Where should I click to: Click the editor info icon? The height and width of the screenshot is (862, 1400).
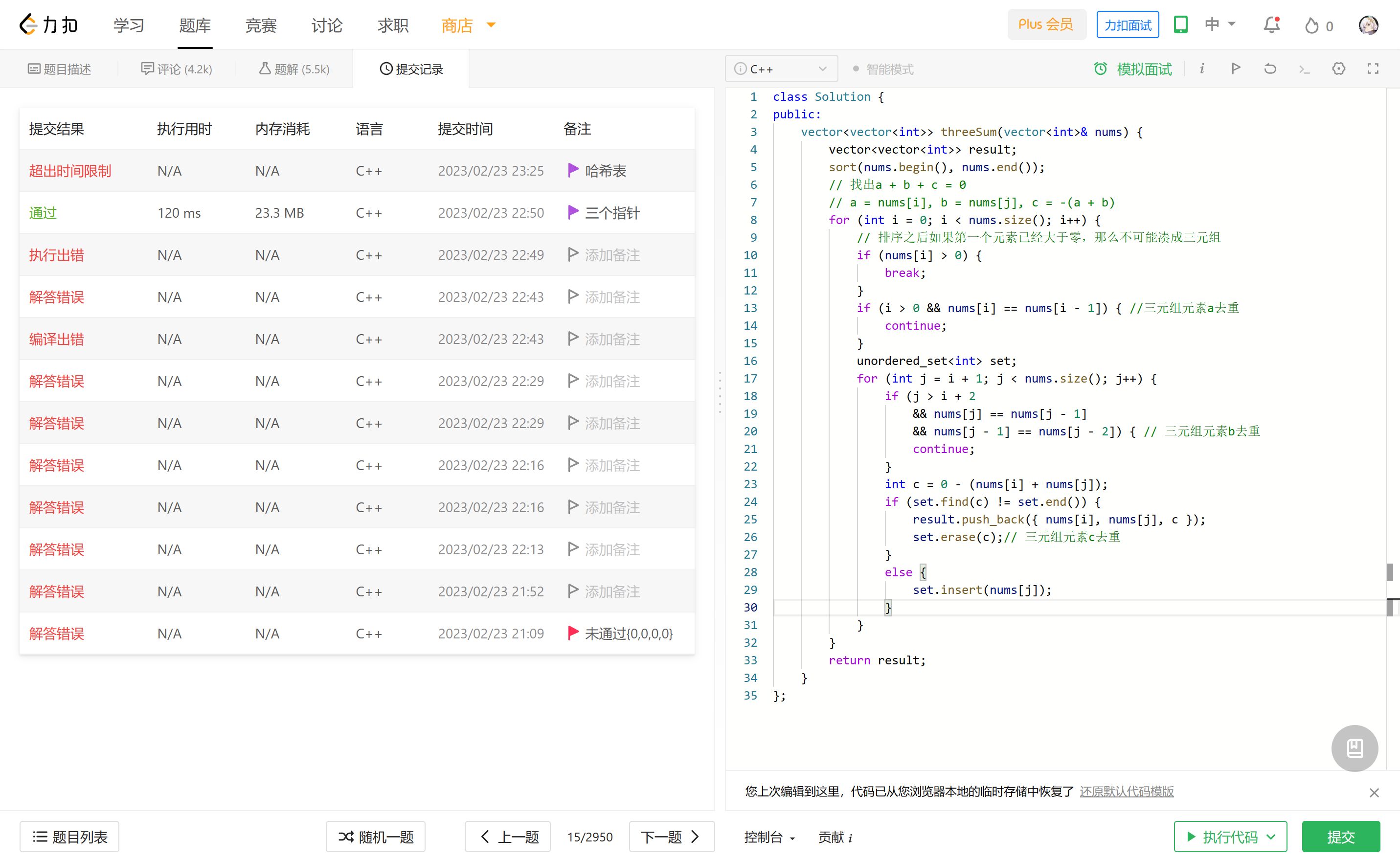1201,68
